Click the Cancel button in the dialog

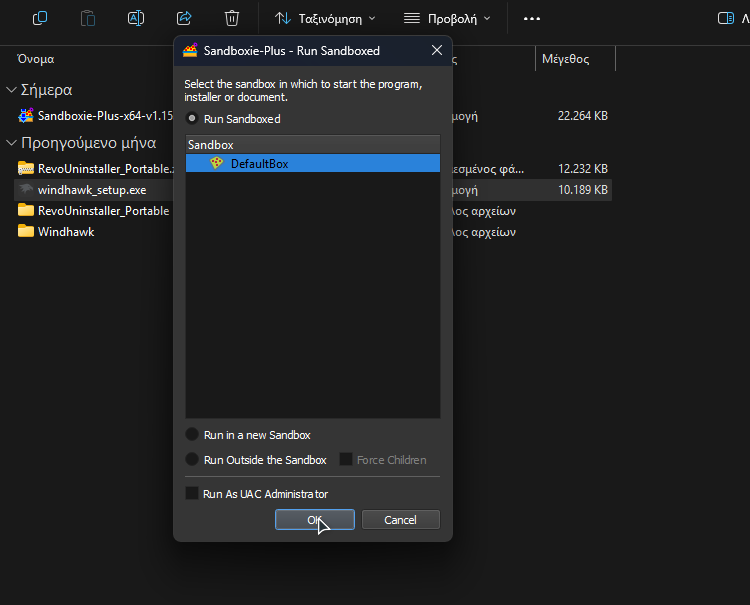tap(401, 519)
